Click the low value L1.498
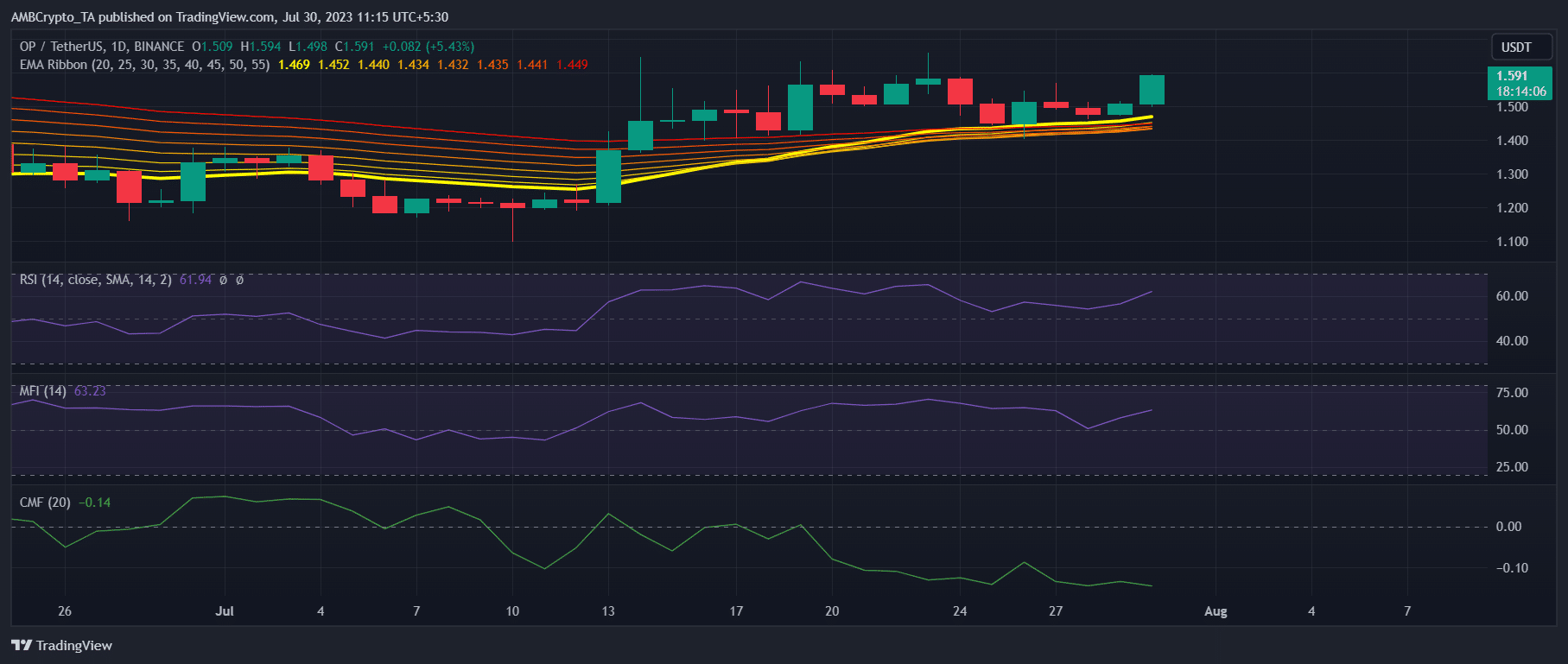 308,47
